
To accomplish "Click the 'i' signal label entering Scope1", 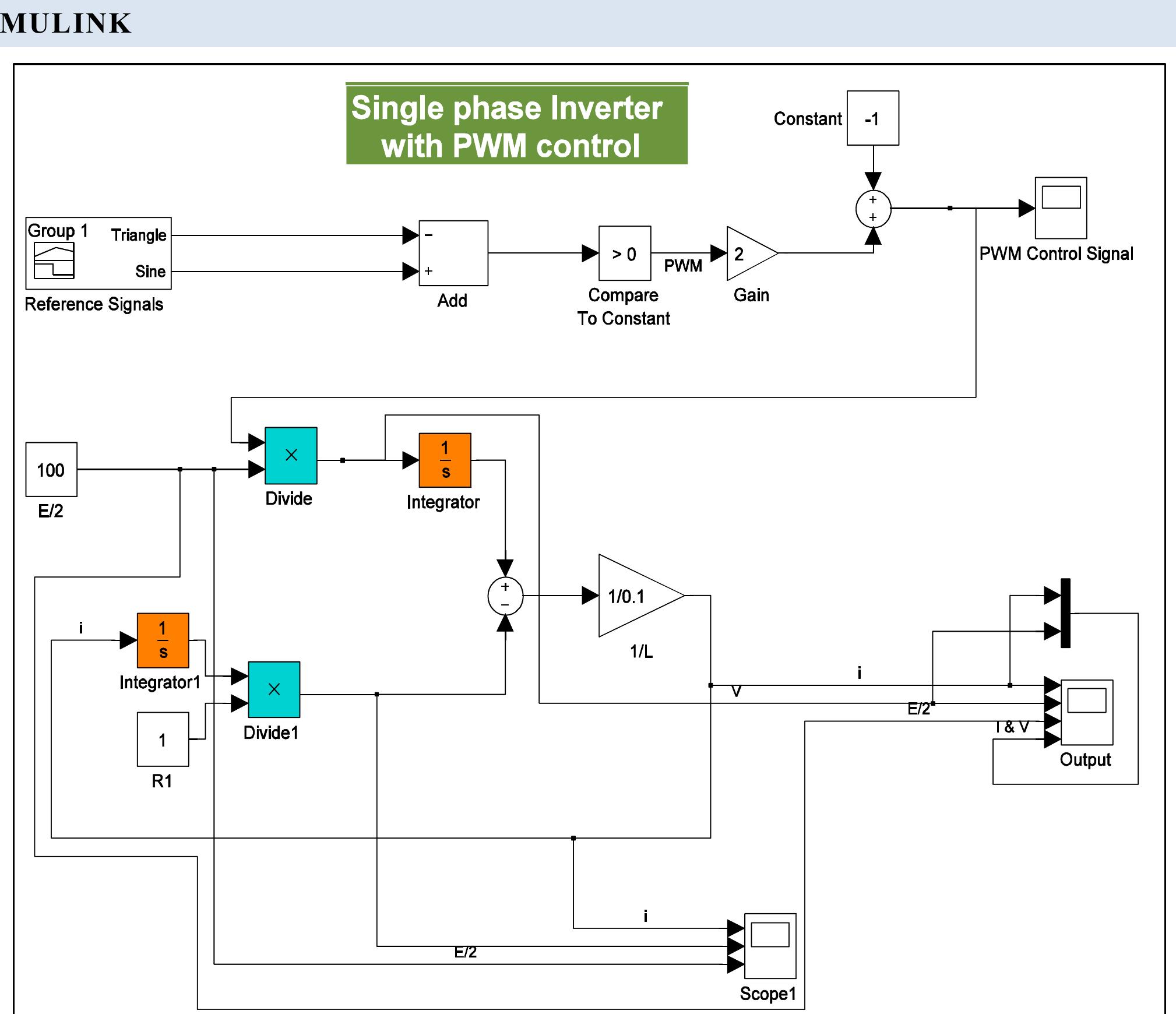I will pyautogui.click(x=645, y=917).
